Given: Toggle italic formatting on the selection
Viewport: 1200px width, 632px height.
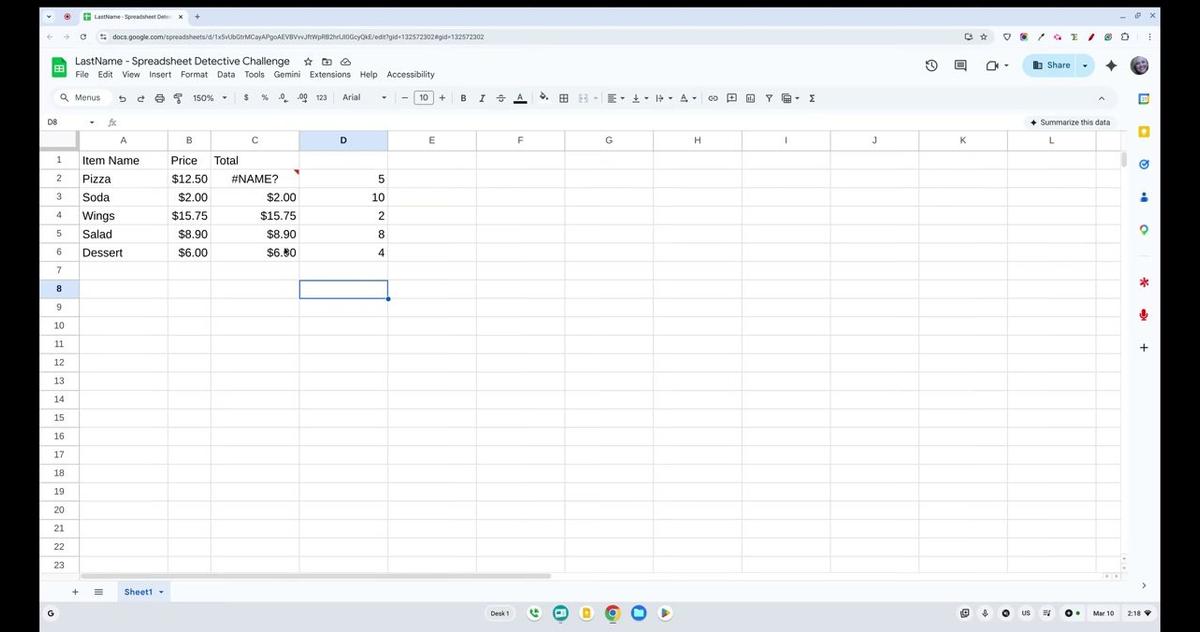Looking at the screenshot, I should 482,98.
